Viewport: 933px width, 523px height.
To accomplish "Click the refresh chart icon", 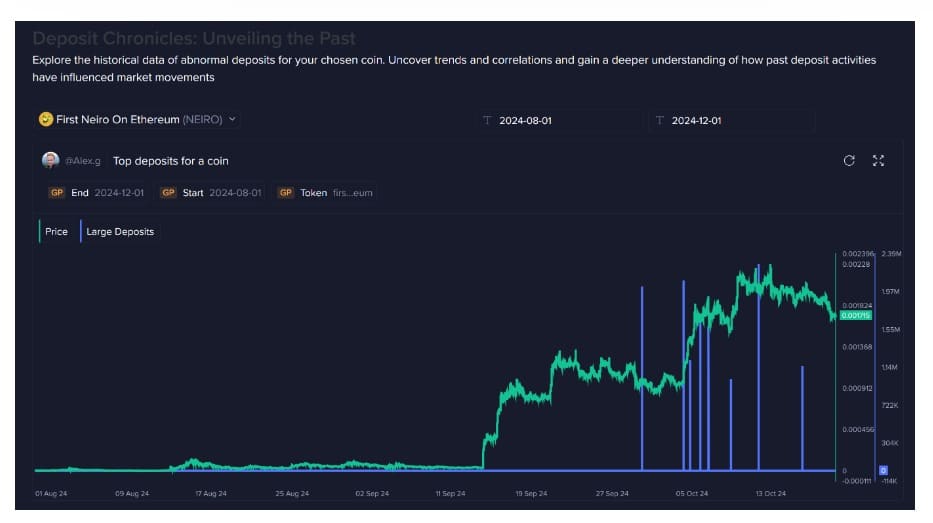I will pos(849,161).
